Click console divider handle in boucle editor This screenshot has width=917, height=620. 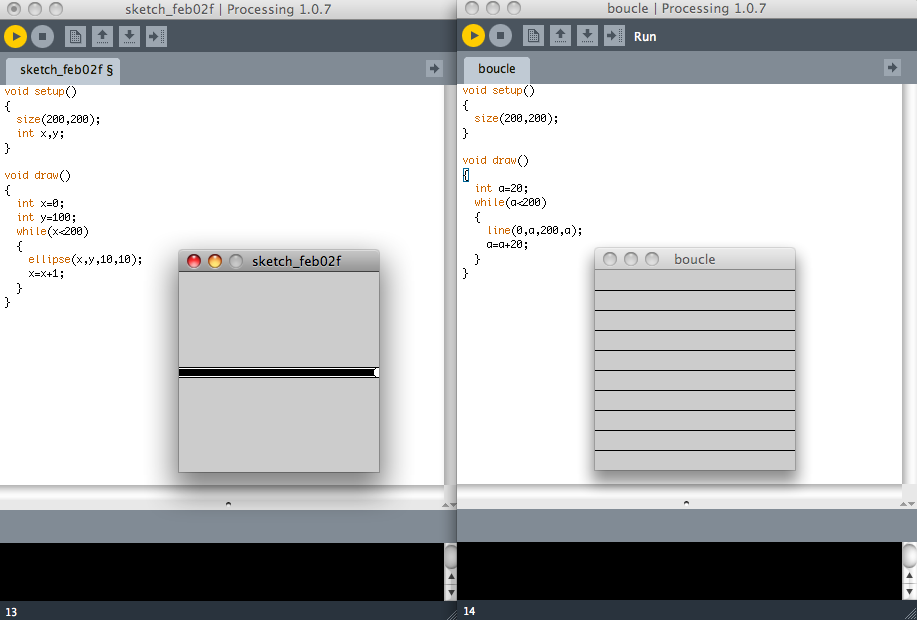[686, 503]
